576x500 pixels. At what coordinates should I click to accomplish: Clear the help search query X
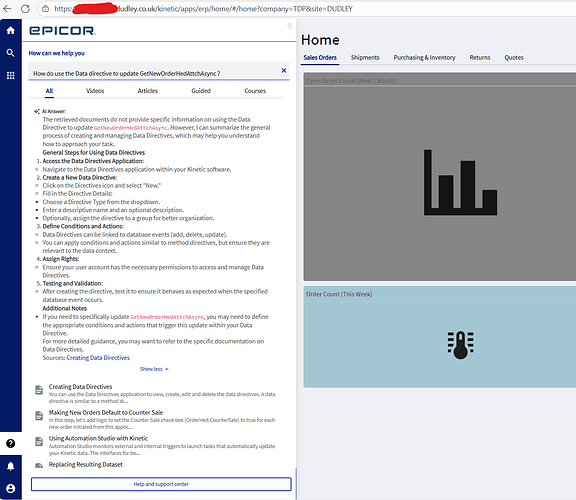(x=284, y=71)
